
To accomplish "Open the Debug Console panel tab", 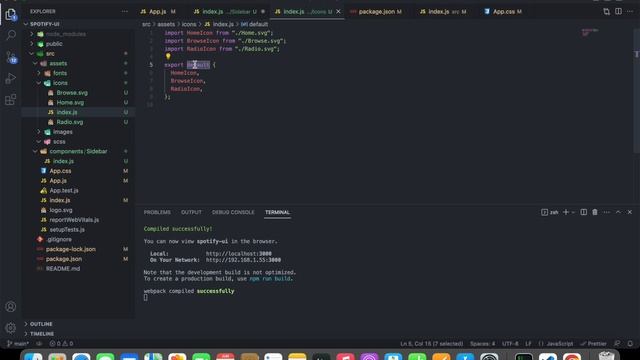I will 233,212.
